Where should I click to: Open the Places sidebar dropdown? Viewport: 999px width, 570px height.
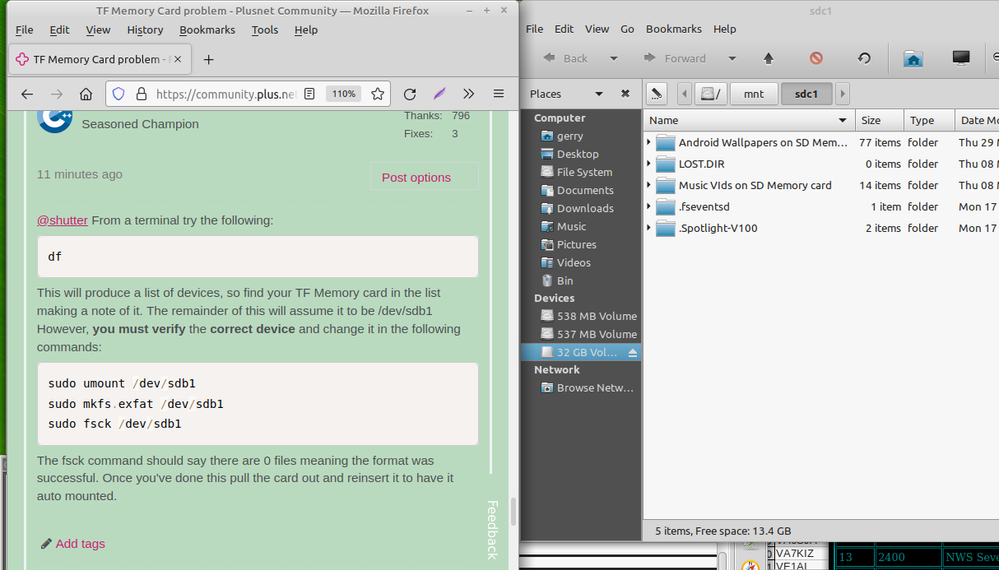pos(599,94)
